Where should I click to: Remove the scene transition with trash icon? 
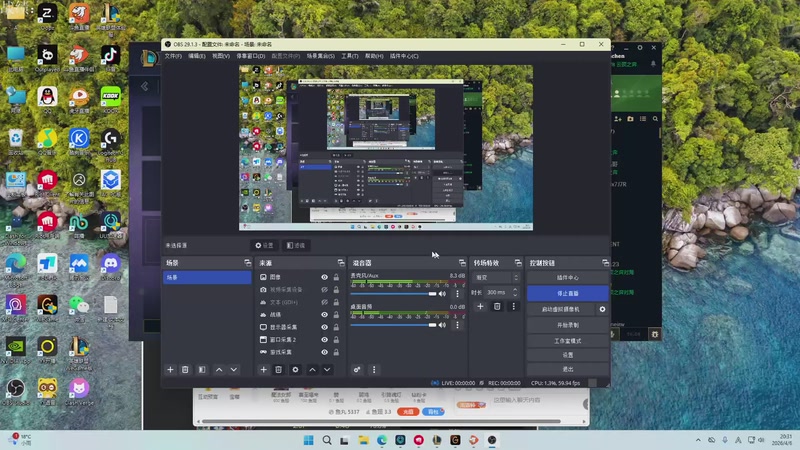[x=497, y=306]
